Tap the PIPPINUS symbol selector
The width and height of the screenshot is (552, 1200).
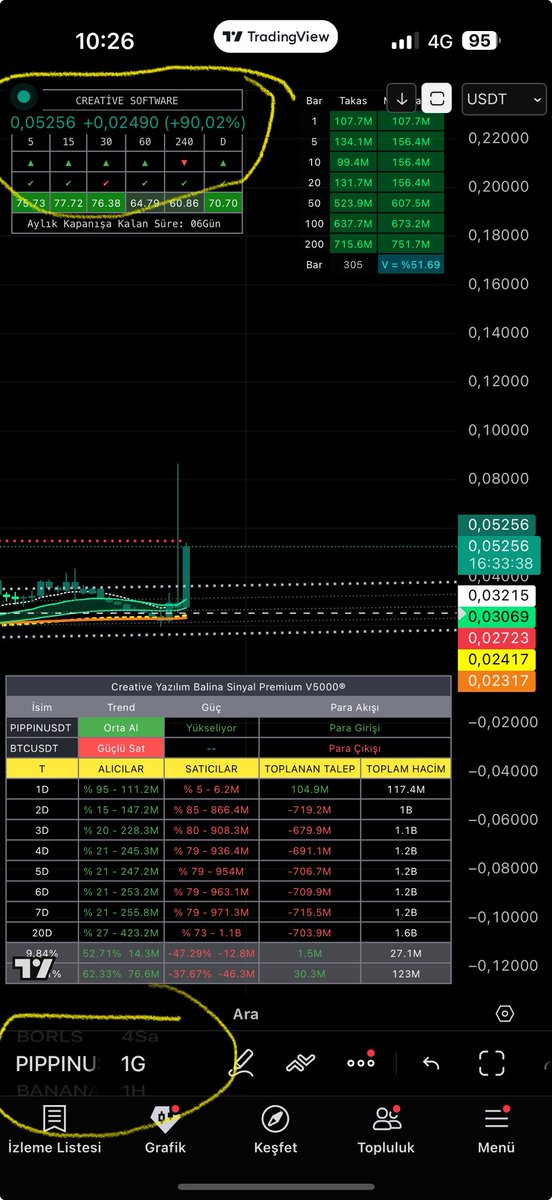[x=57, y=1063]
